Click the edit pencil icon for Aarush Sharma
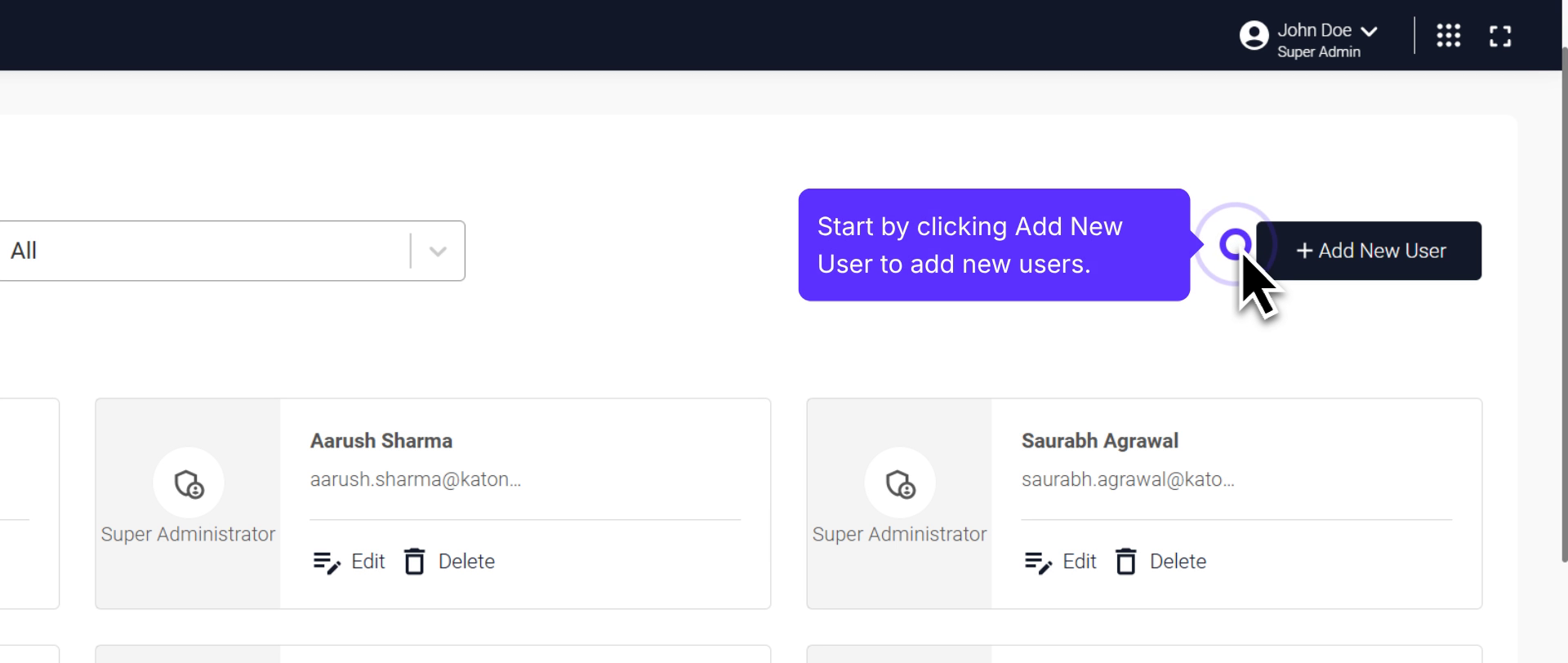This screenshot has width=1568, height=663. [x=327, y=562]
